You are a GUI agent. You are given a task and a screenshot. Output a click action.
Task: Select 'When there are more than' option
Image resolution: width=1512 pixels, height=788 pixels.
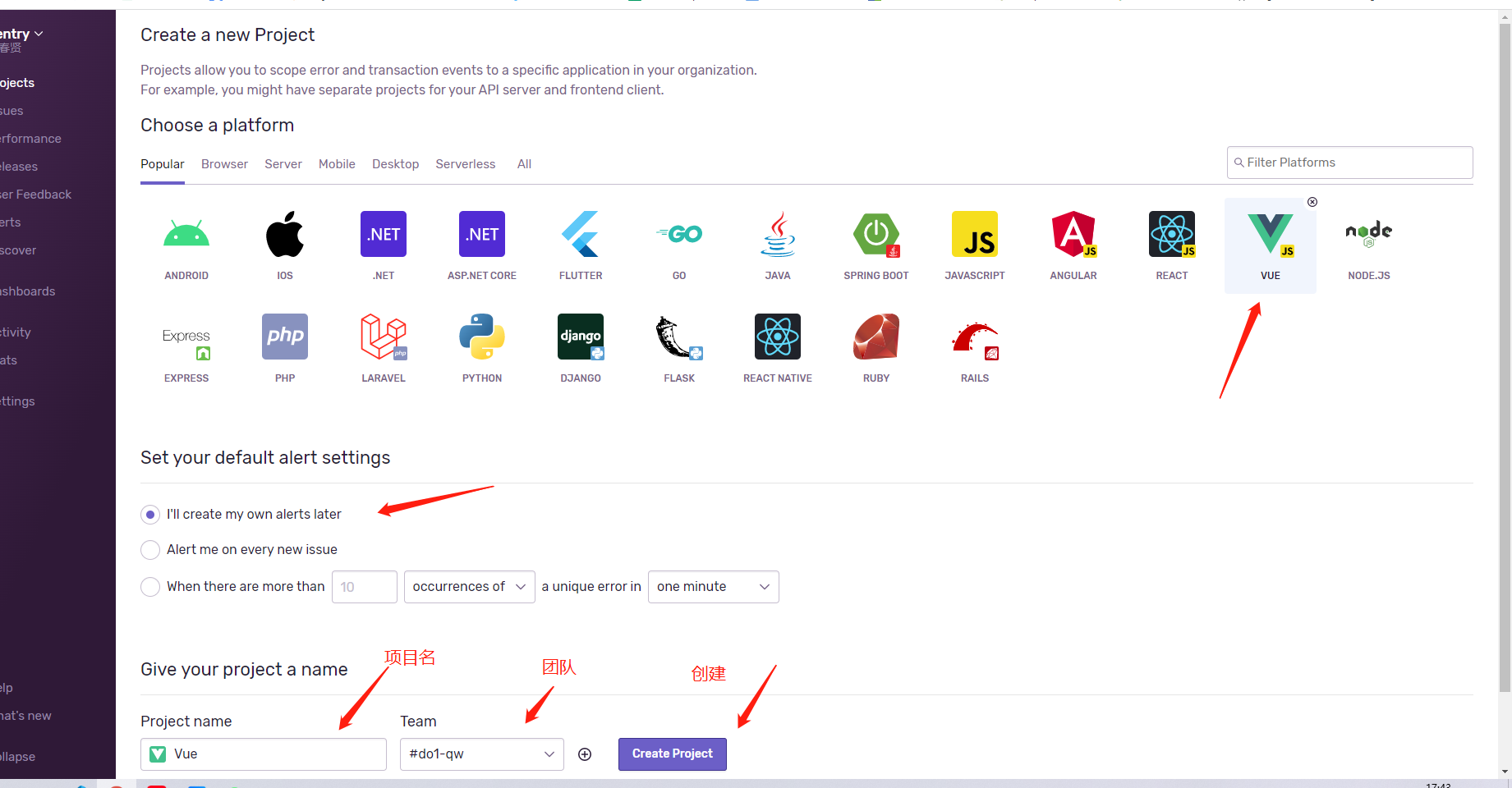[x=150, y=587]
